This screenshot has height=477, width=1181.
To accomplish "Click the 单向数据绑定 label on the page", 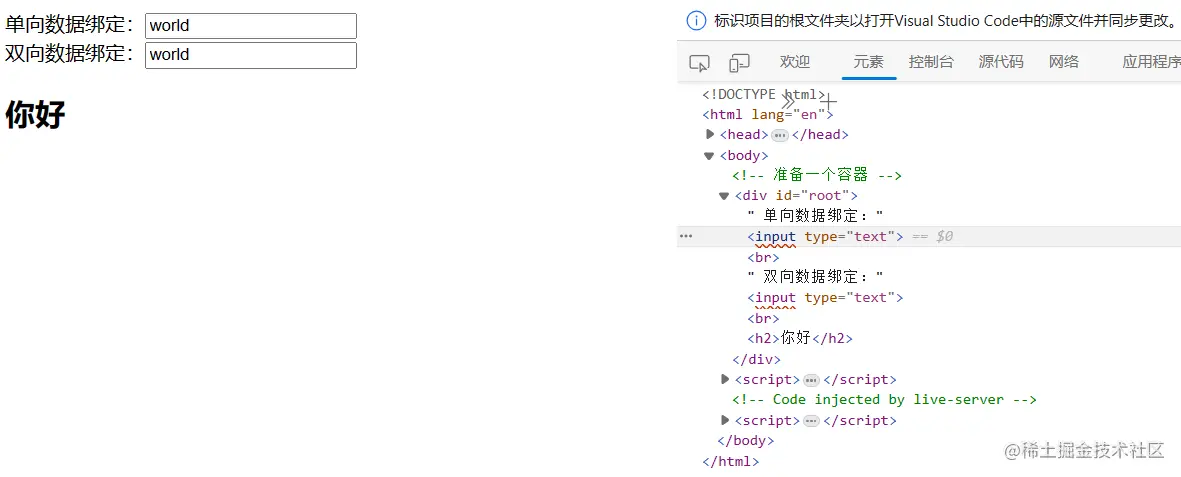I will click(70, 25).
